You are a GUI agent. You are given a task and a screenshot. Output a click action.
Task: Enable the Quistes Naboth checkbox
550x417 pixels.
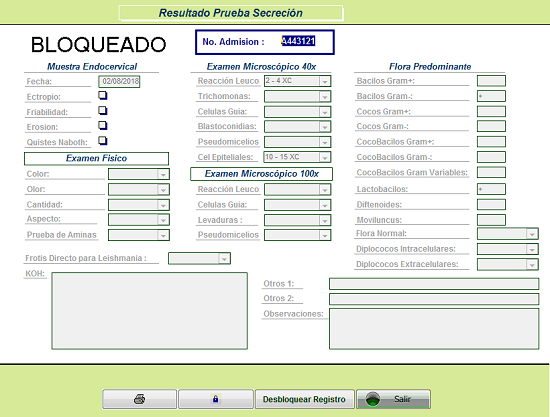pos(102,141)
